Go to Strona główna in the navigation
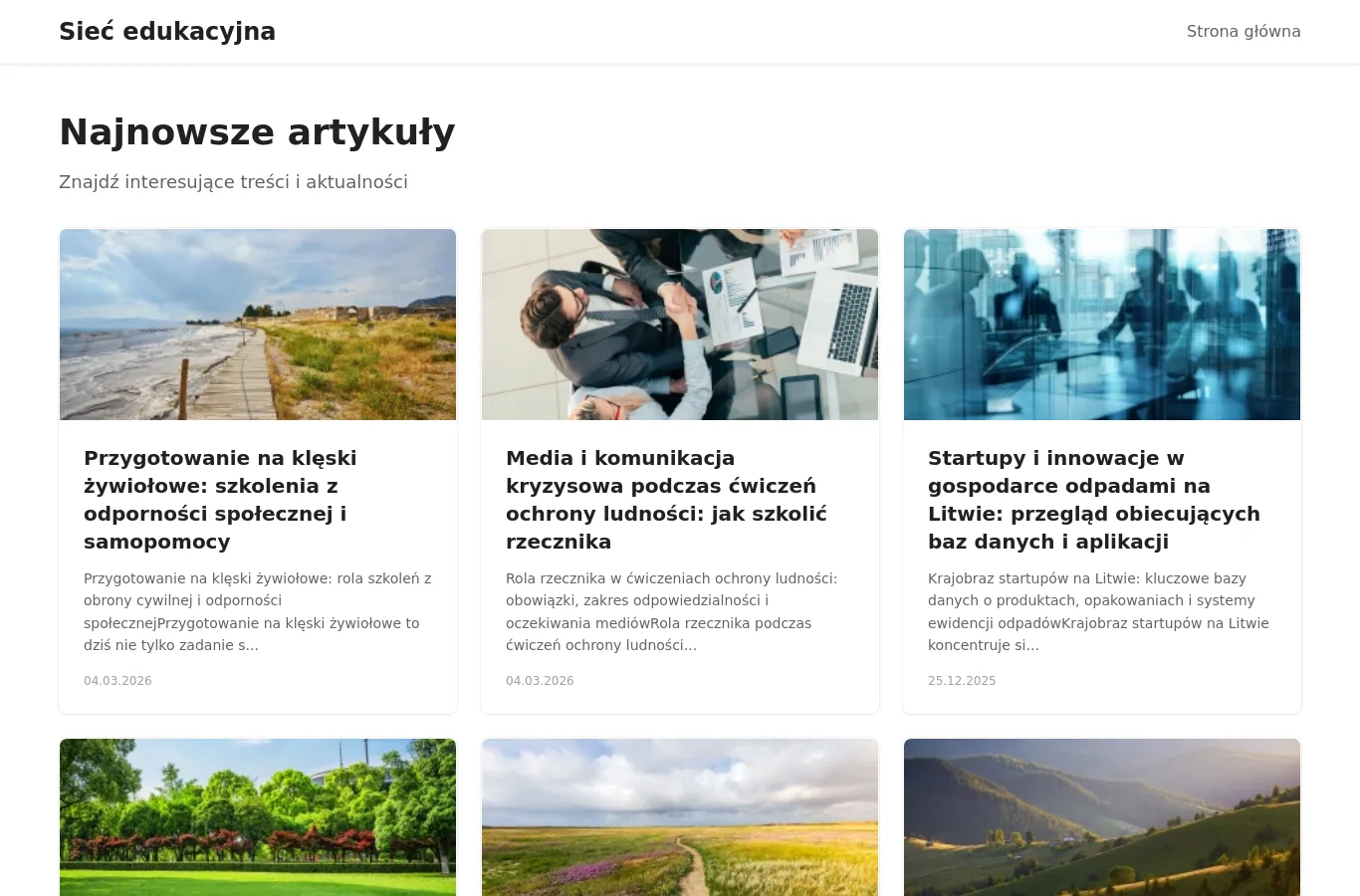This screenshot has width=1360, height=896. click(1244, 32)
